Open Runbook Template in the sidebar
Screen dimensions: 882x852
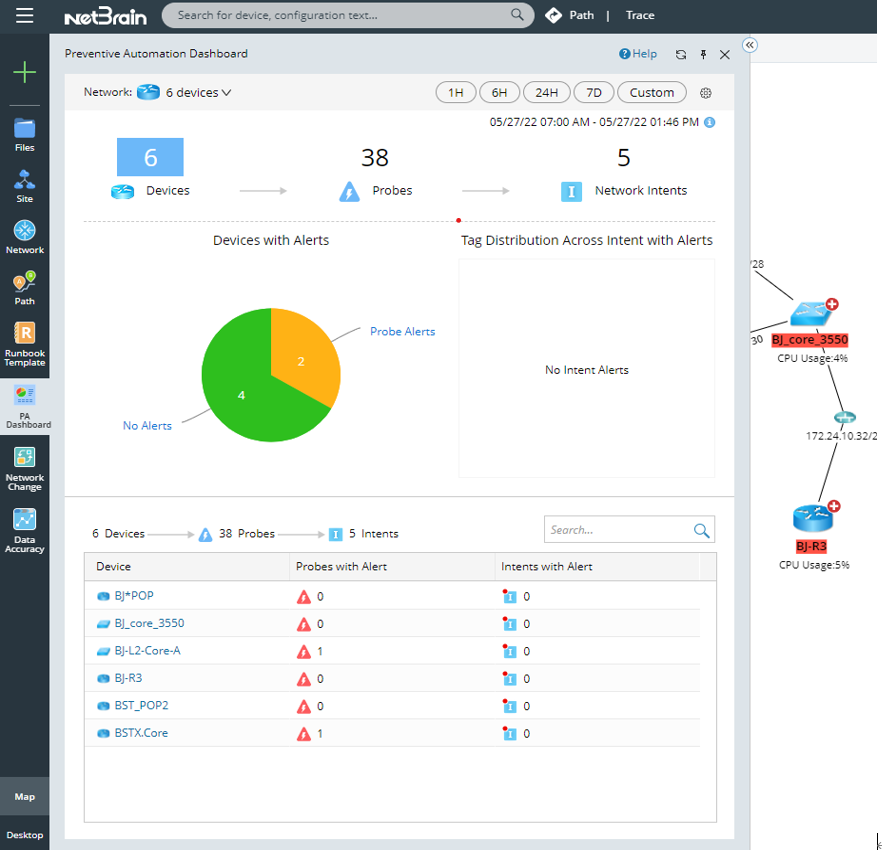[x=24, y=344]
